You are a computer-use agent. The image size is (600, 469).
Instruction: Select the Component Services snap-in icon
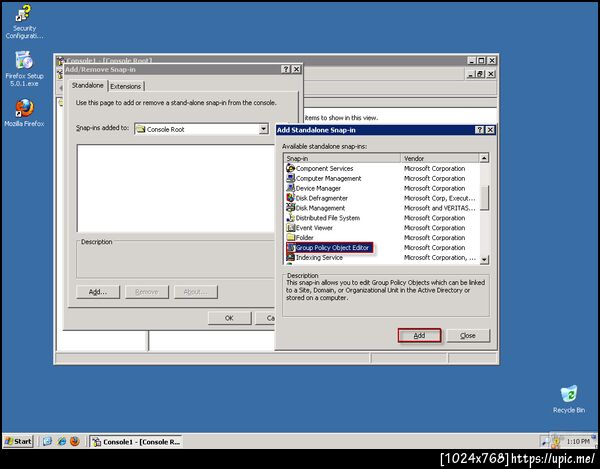pos(290,168)
